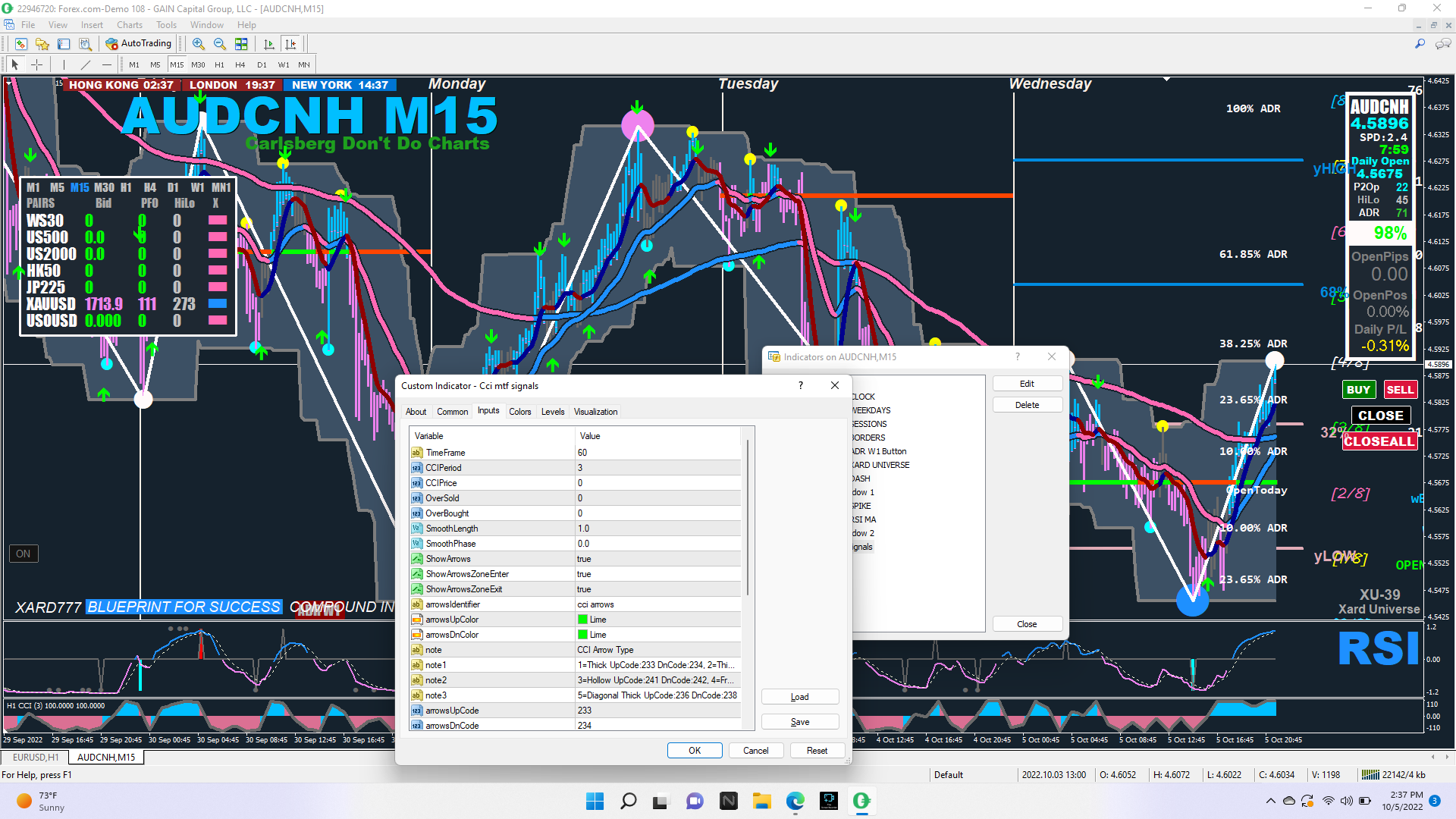The image size is (1456, 819).
Task: Toggle the ON button on chart
Action: tap(24, 554)
